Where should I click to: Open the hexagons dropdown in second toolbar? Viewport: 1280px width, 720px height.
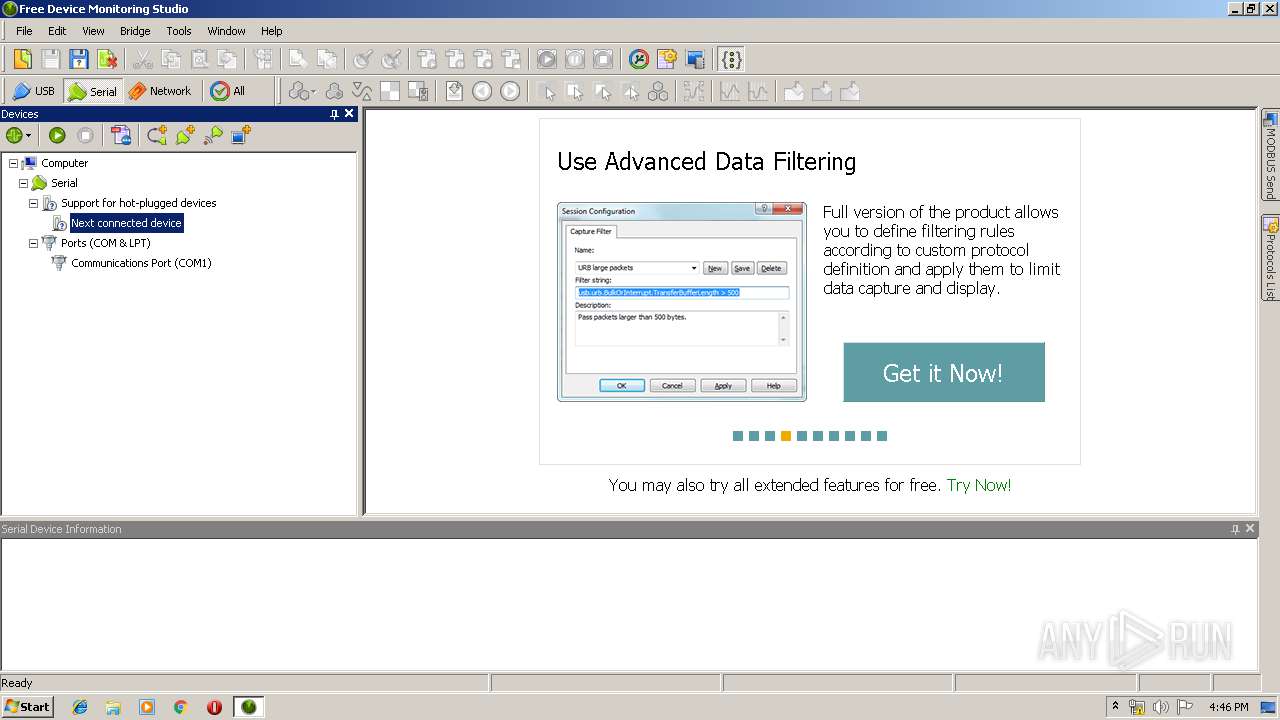tap(302, 91)
